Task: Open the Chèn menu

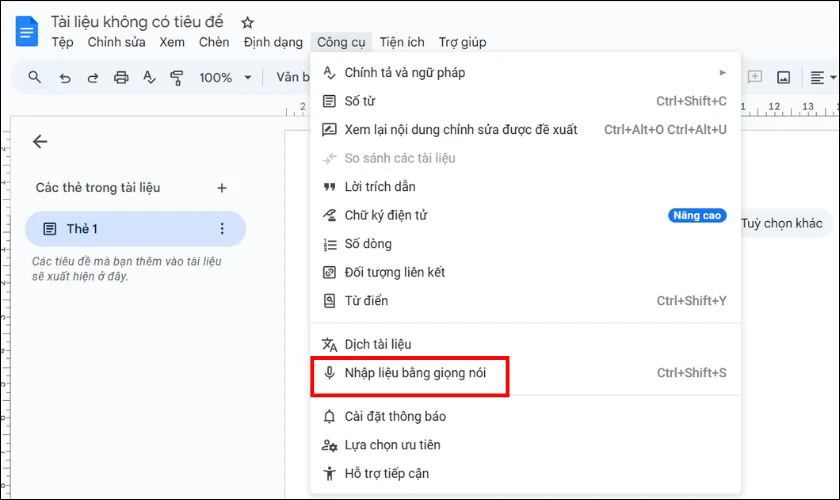Action: [214, 42]
